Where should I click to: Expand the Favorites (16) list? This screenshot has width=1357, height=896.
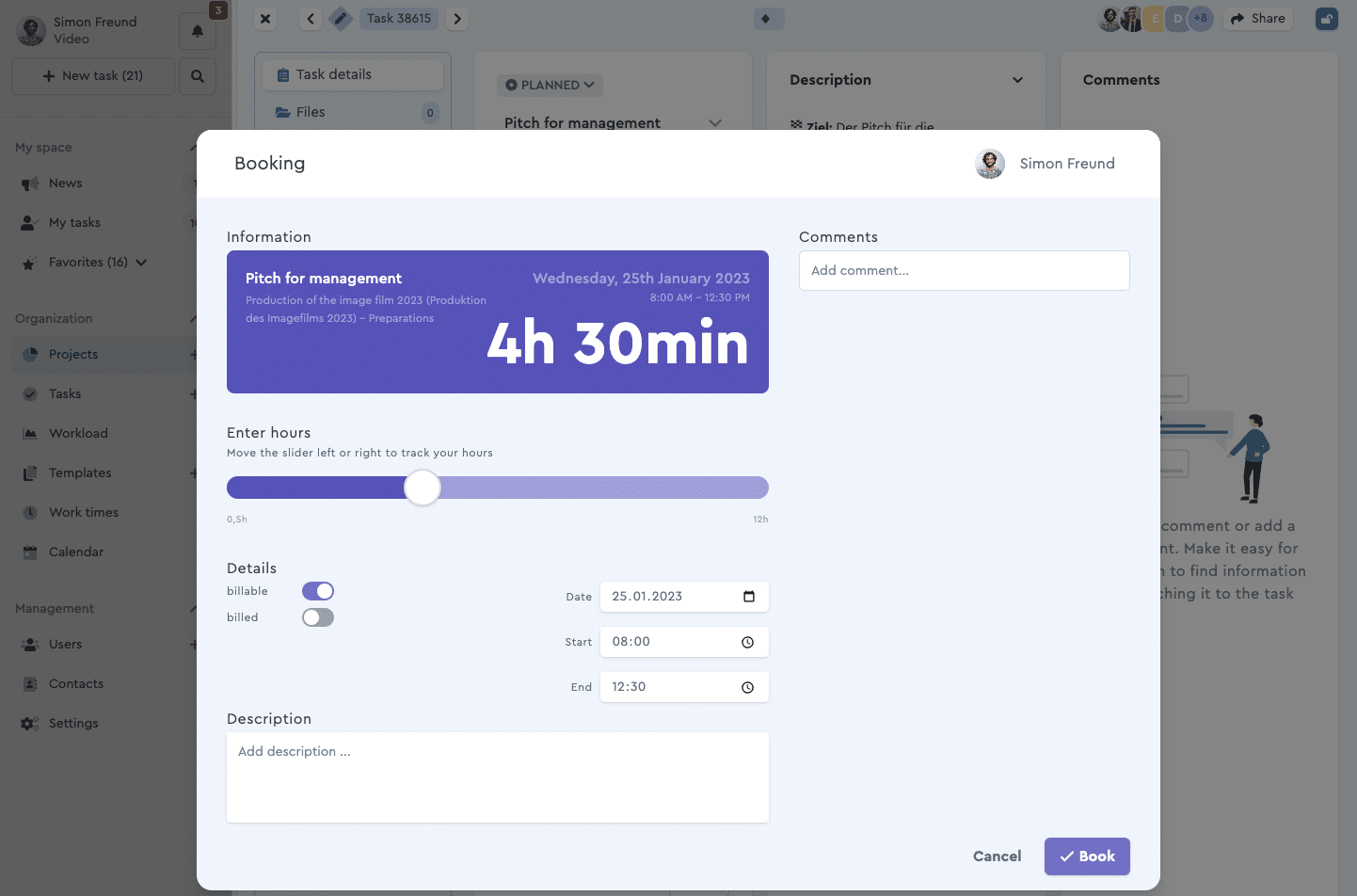click(x=141, y=263)
